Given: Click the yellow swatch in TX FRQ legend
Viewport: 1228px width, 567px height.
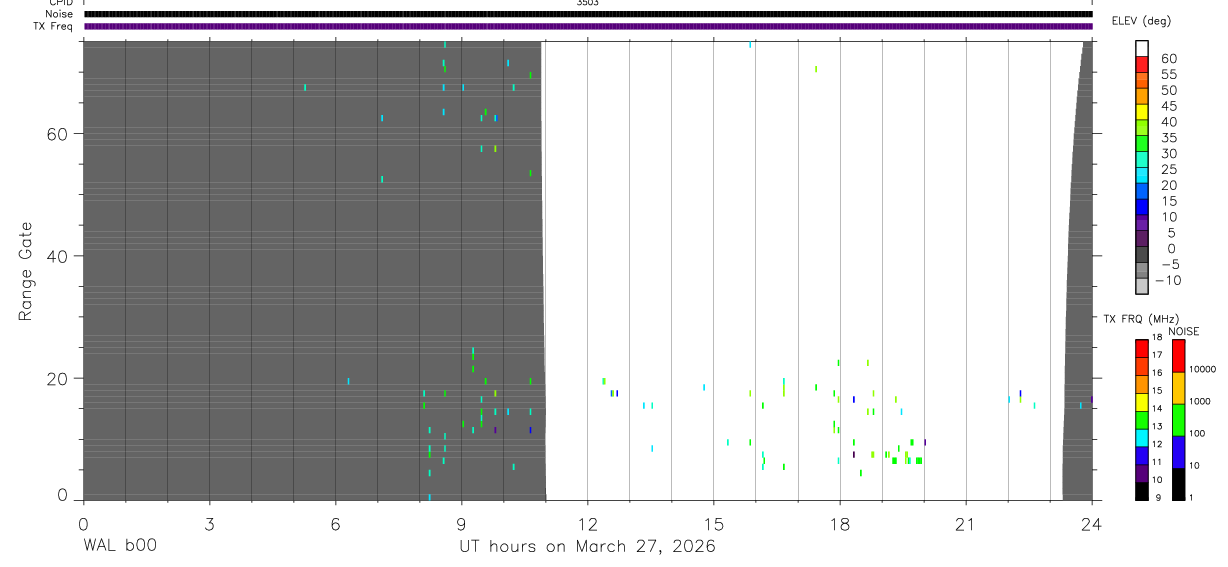Looking at the screenshot, I should click(x=1142, y=402).
